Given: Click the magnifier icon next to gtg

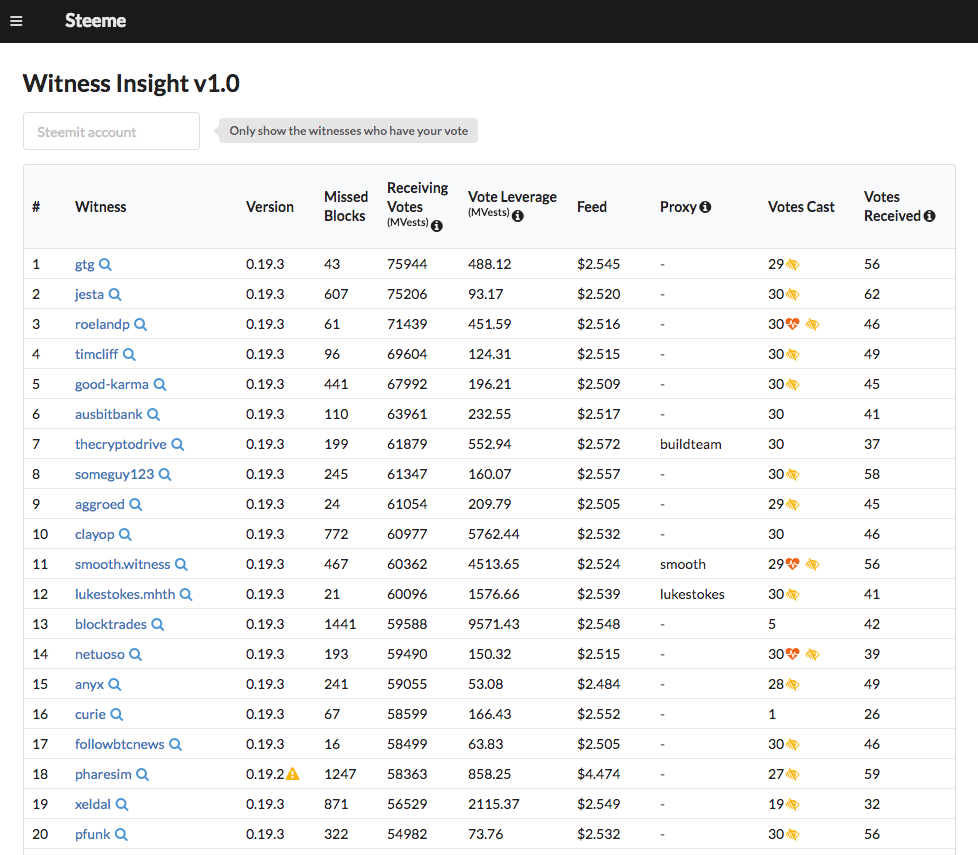Looking at the screenshot, I should tap(105, 264).
